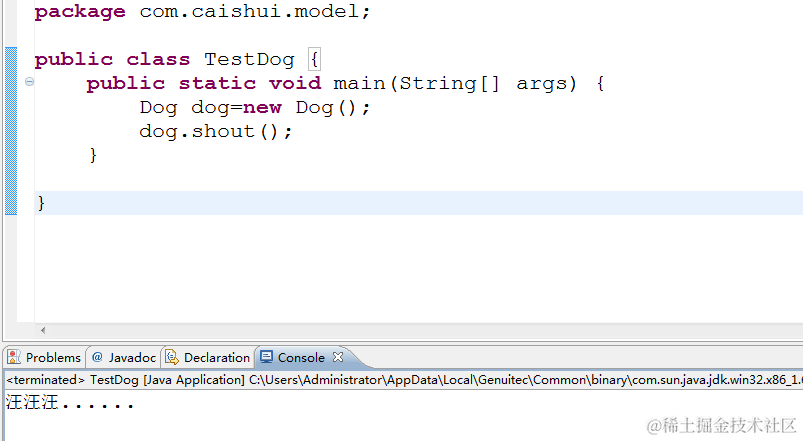Click the Problems tab icon
The height and width of the screenshot is (441, 803).
14,357
